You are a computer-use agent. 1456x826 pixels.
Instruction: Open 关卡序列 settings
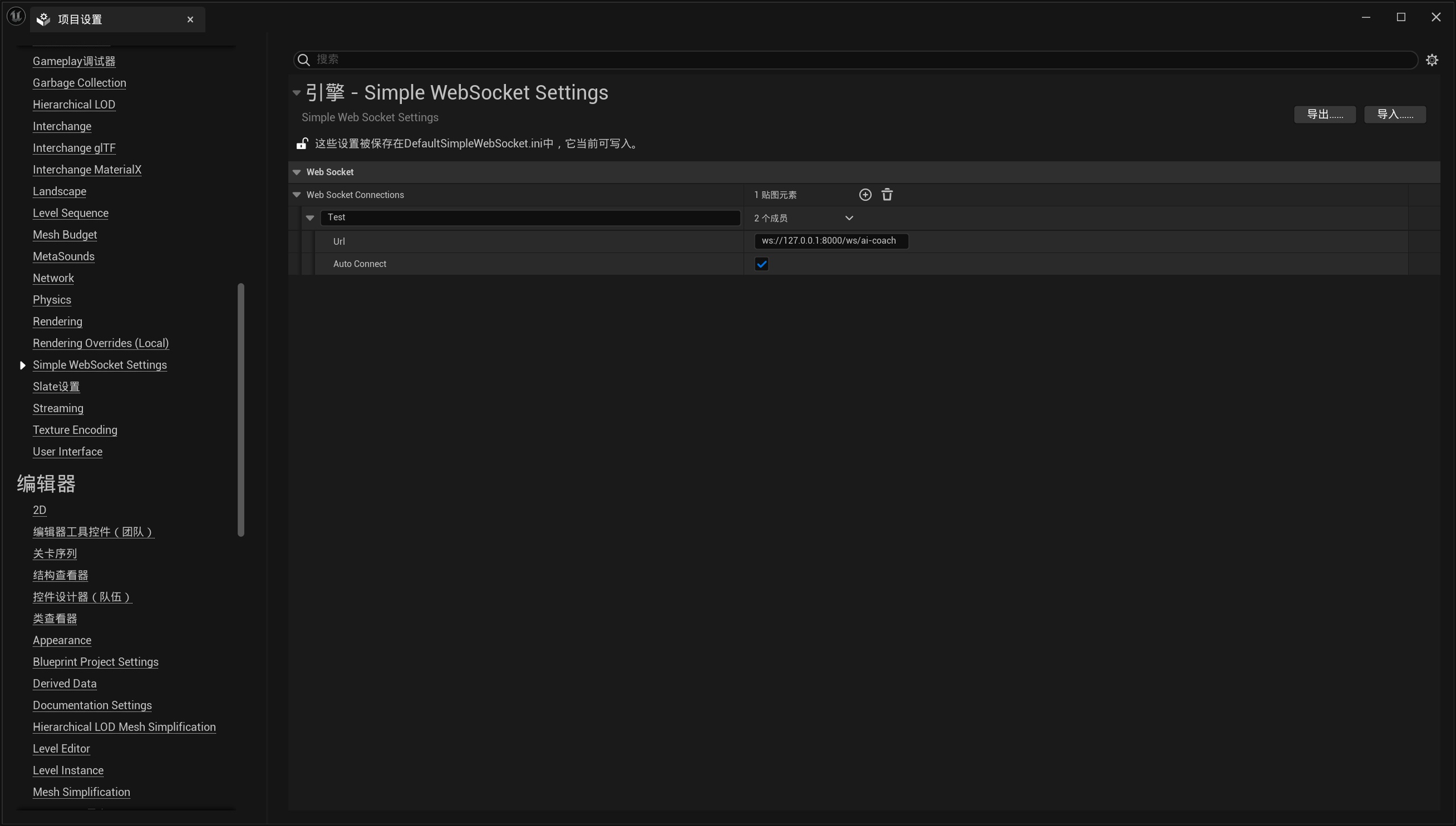click(55, 554)
